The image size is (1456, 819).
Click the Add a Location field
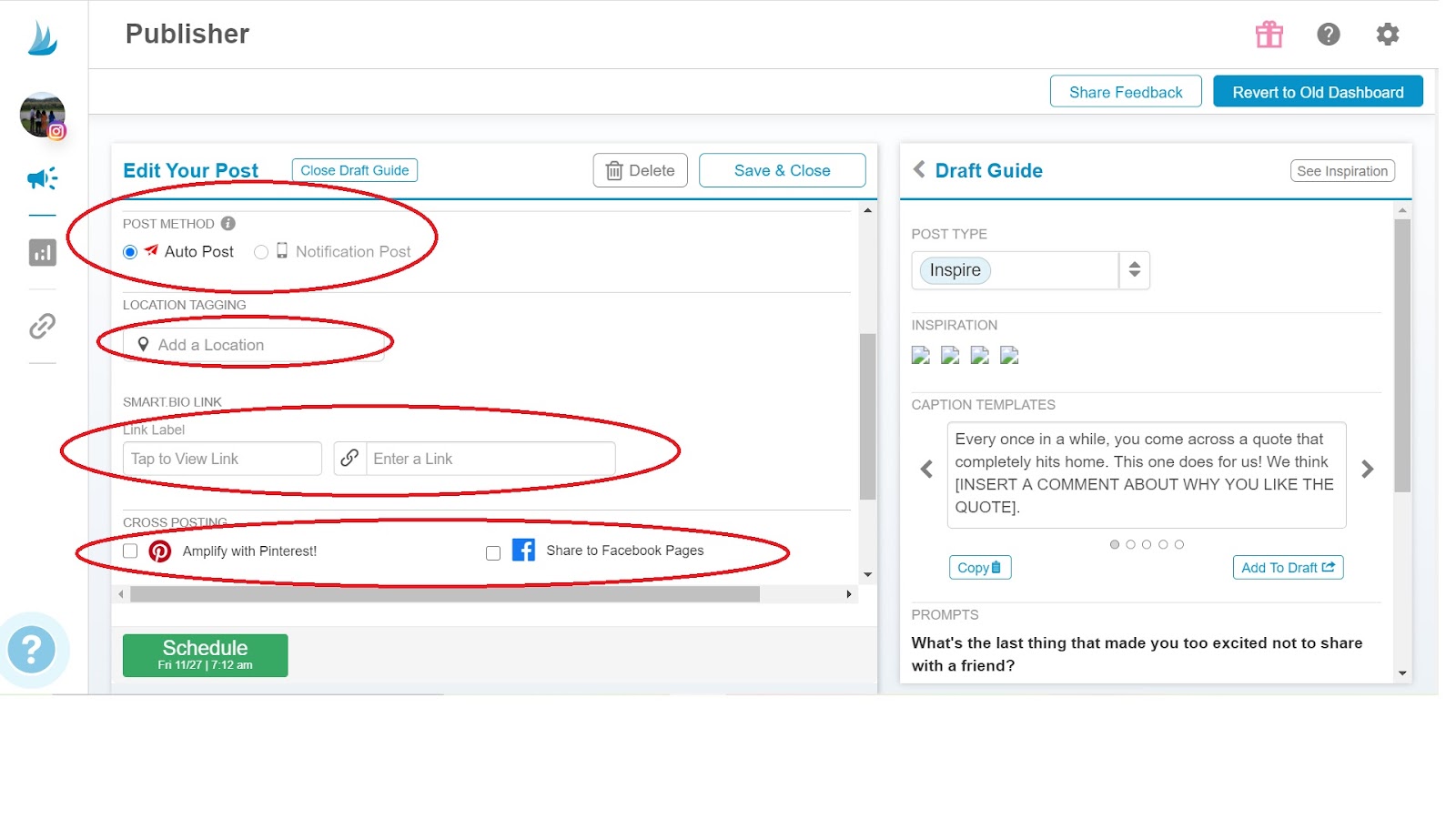click(x=254, y=345)
